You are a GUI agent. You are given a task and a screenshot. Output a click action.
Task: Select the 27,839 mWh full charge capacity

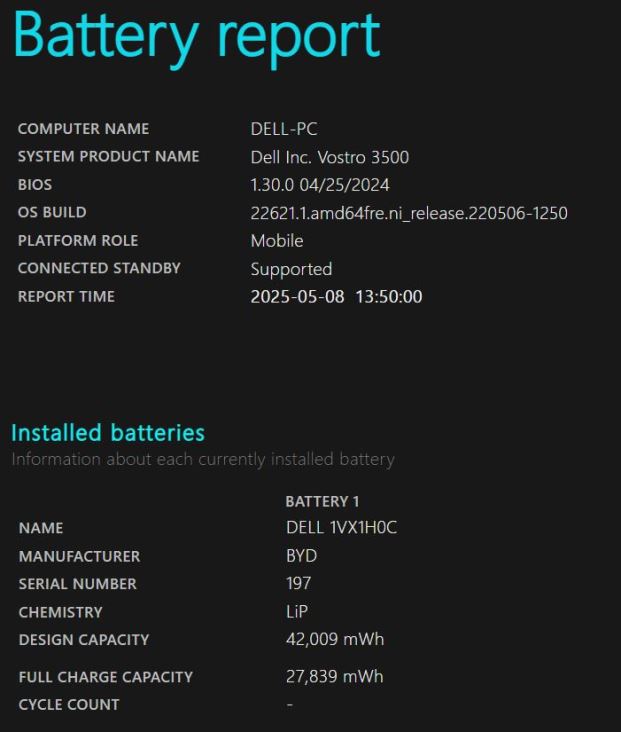334,676
